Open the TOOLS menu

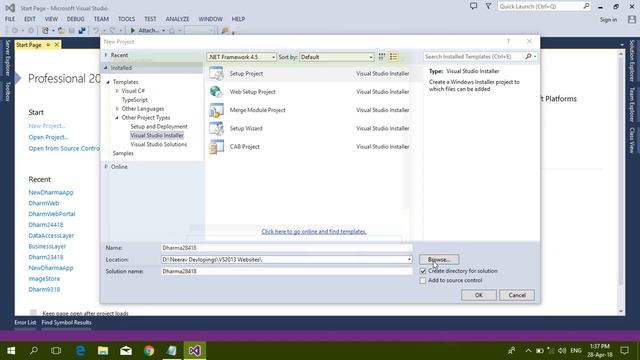[x=126, y=19]
